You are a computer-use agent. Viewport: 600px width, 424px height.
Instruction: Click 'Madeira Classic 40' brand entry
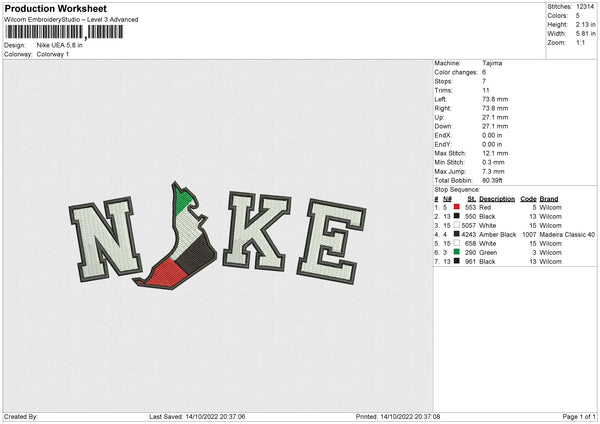pos(567,234)
